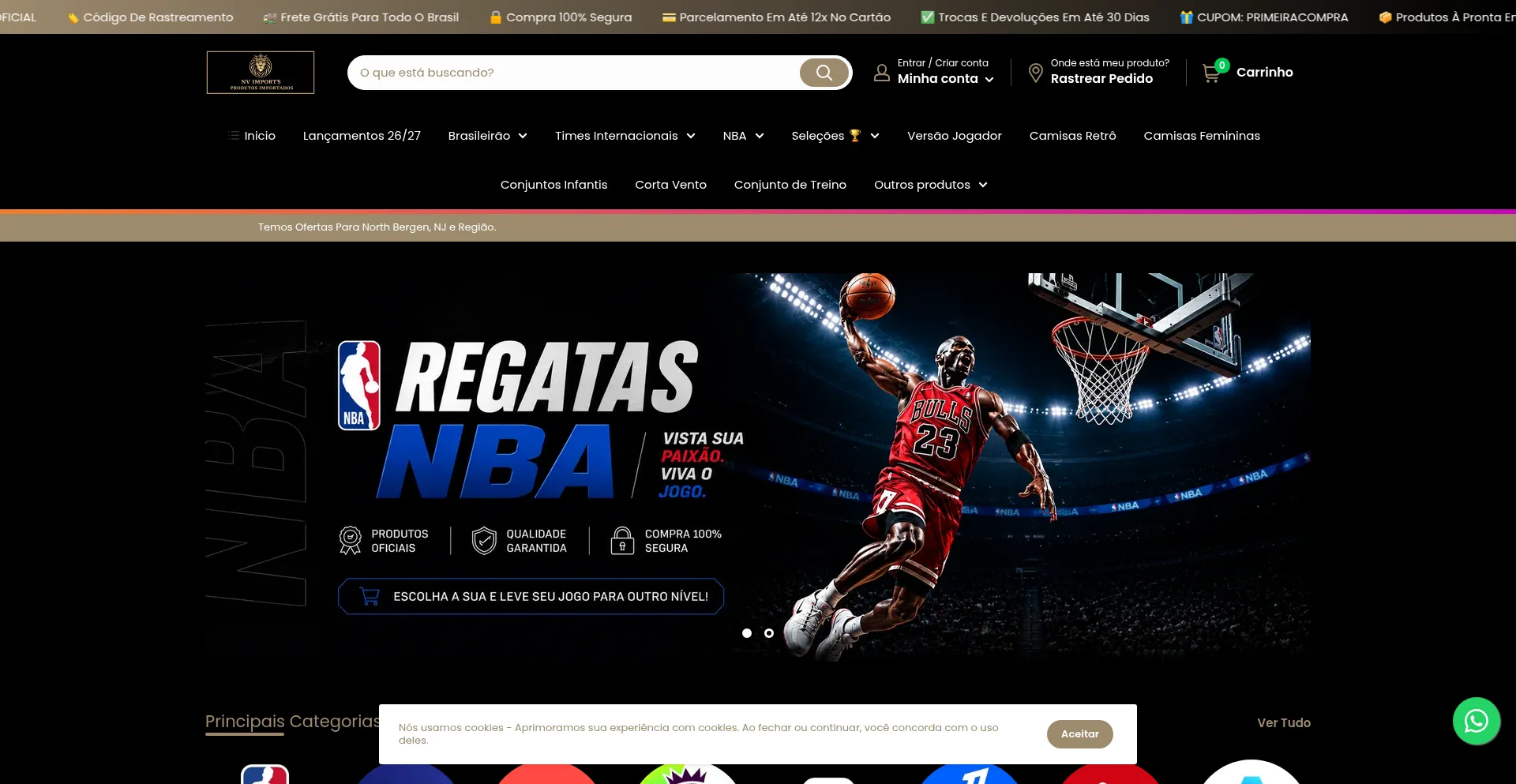Screen dimensions: 1516x784
Task: Click the NBA logo on the banner
Action: (x=359, y=385)
